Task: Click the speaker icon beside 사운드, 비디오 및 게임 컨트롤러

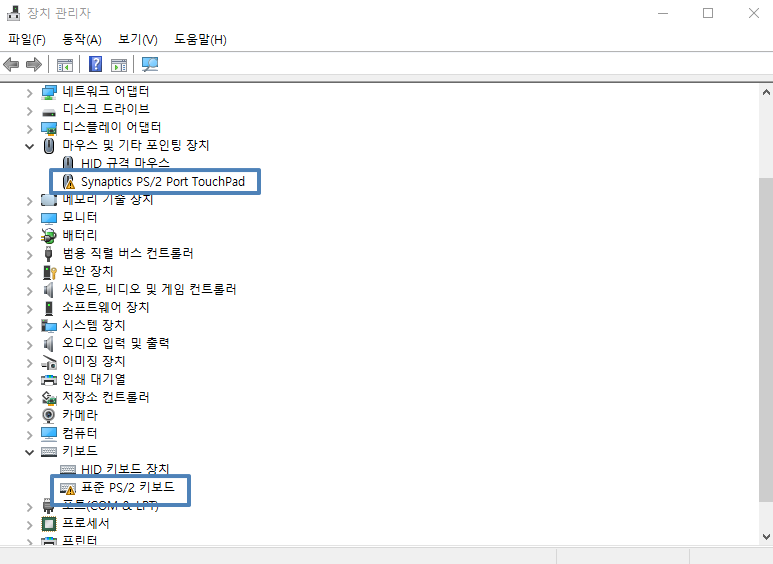Action: pyautogui.click(x=48, y=289)
